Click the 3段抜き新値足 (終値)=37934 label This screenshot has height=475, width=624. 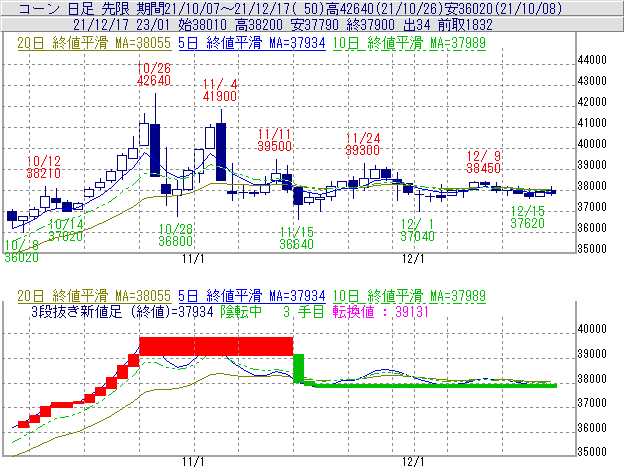point(122,311)
